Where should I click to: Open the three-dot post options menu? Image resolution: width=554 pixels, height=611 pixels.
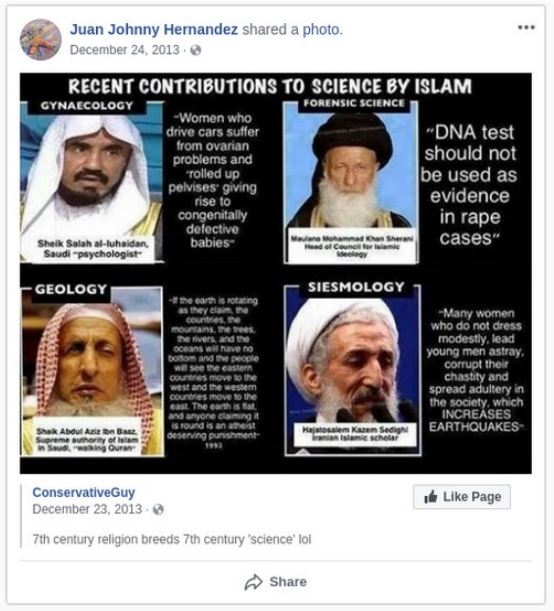click(526, 27)
